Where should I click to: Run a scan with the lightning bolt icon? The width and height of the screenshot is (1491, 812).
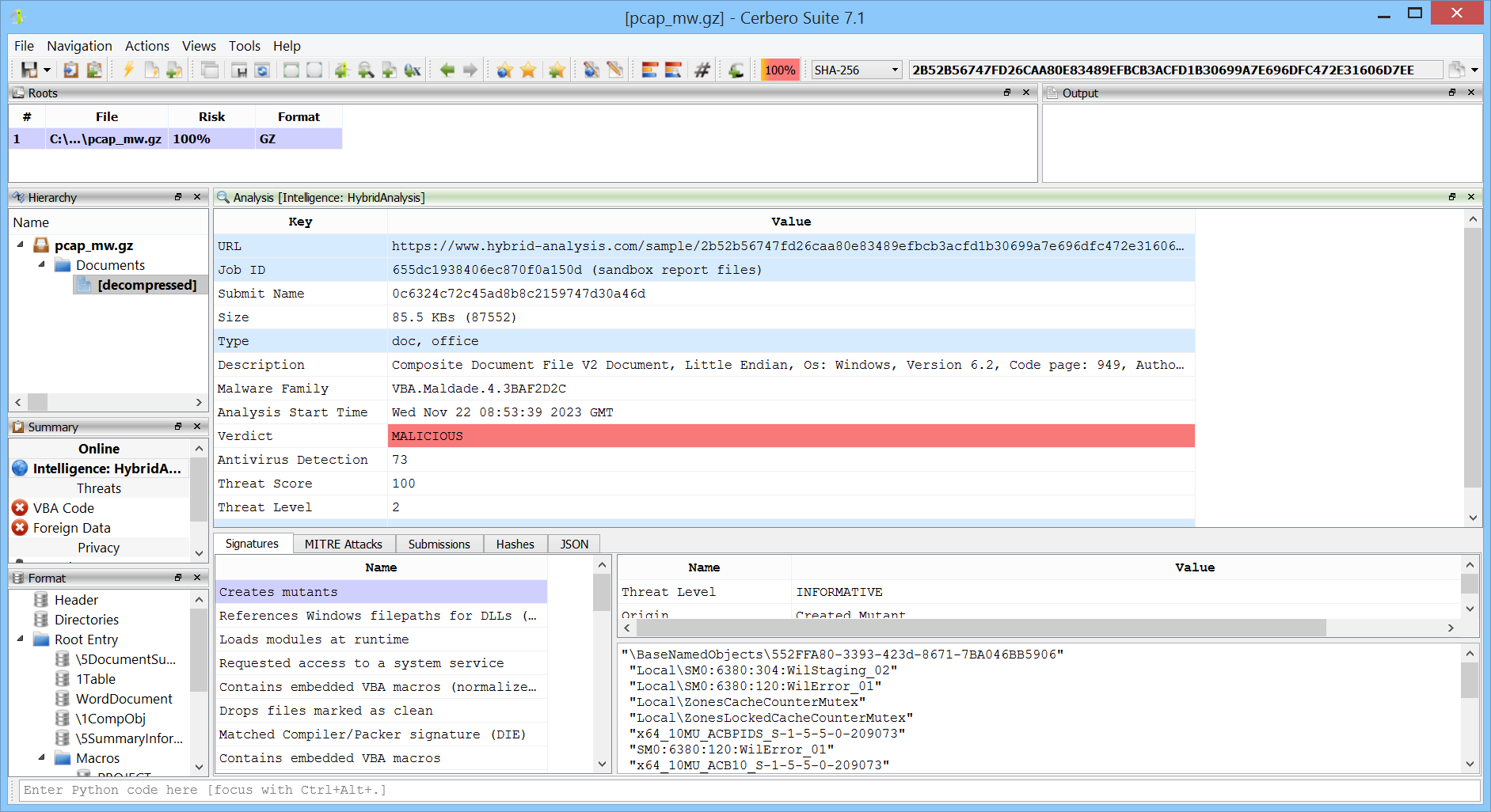pyautogui.click(x=130, y=70)
